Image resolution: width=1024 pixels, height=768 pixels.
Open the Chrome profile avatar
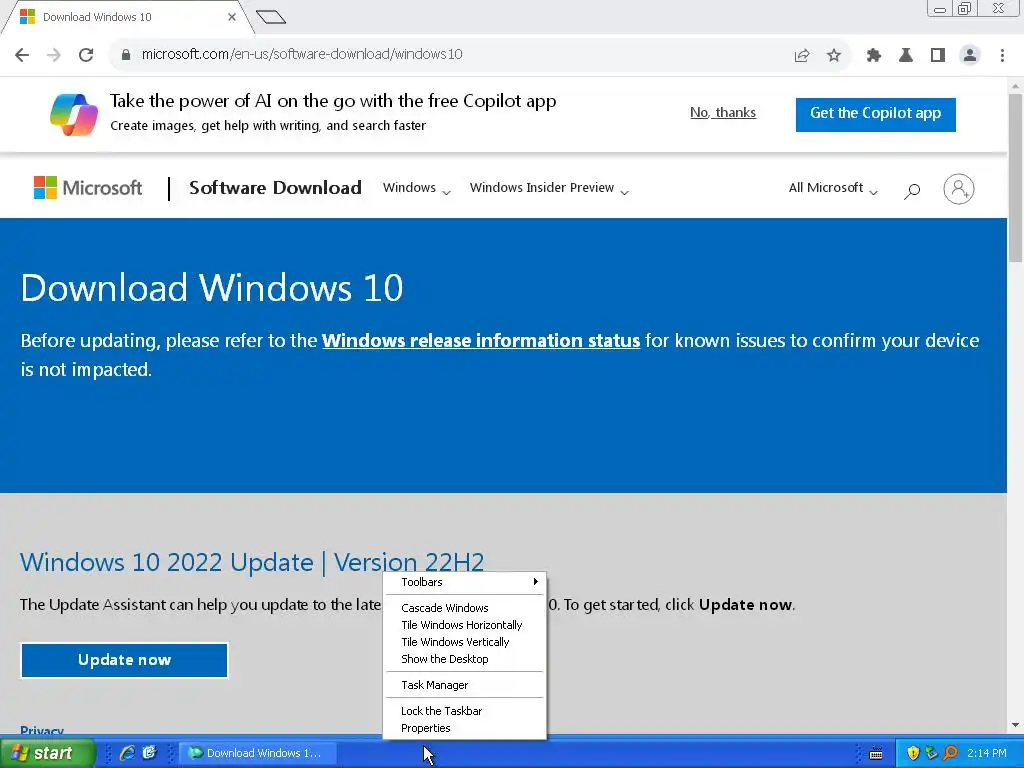click(x=970, y=56)
